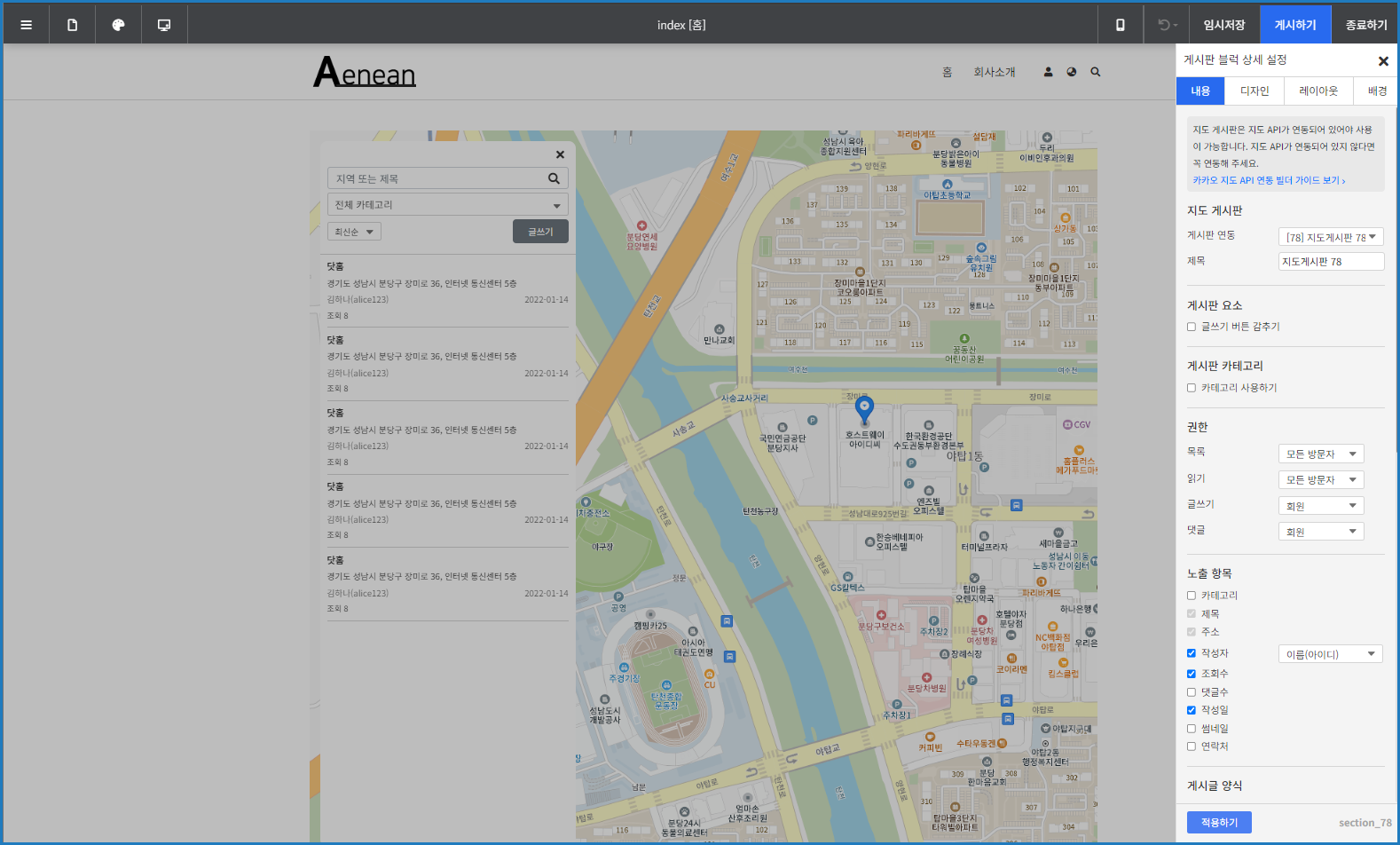Click the site header search icon
Viewport: 1400px width, 845px height.
(1096, 72)
